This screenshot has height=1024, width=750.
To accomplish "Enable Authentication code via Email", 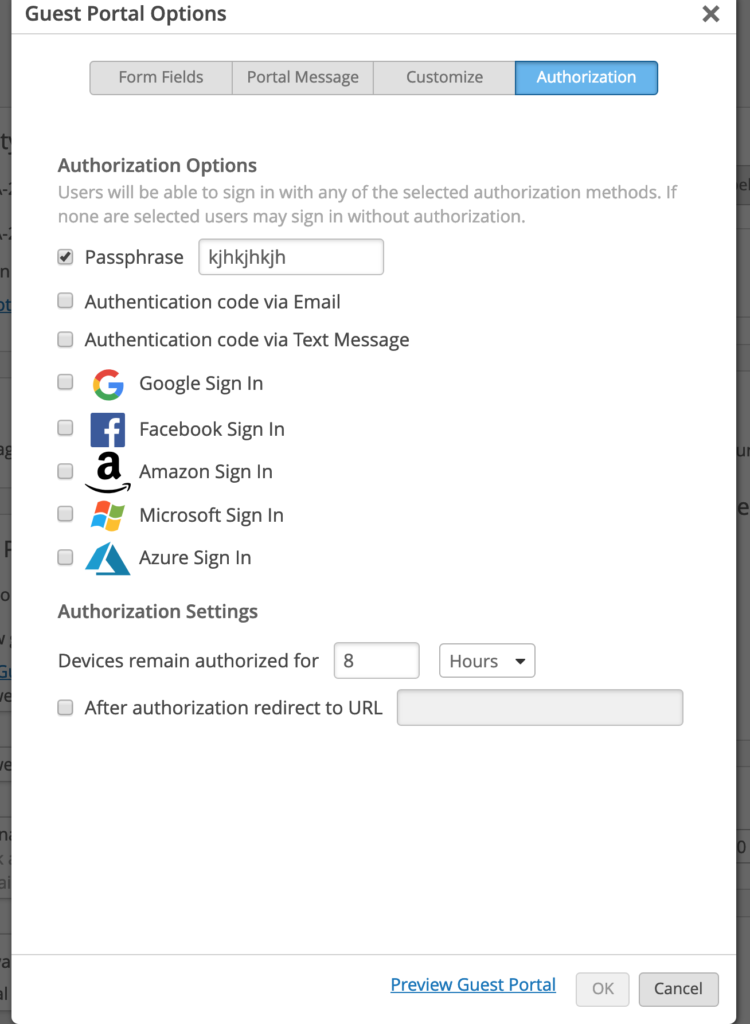I will (65, 301).
